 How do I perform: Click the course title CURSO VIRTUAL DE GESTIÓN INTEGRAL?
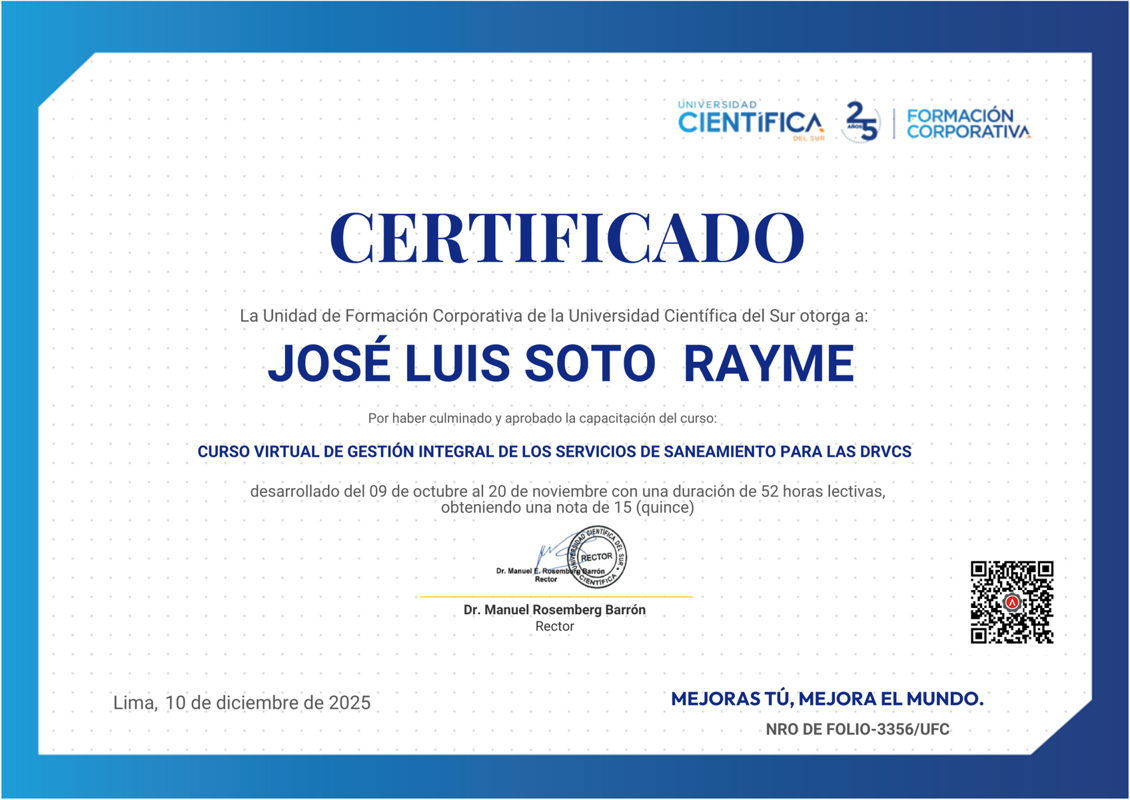(554, 452)
